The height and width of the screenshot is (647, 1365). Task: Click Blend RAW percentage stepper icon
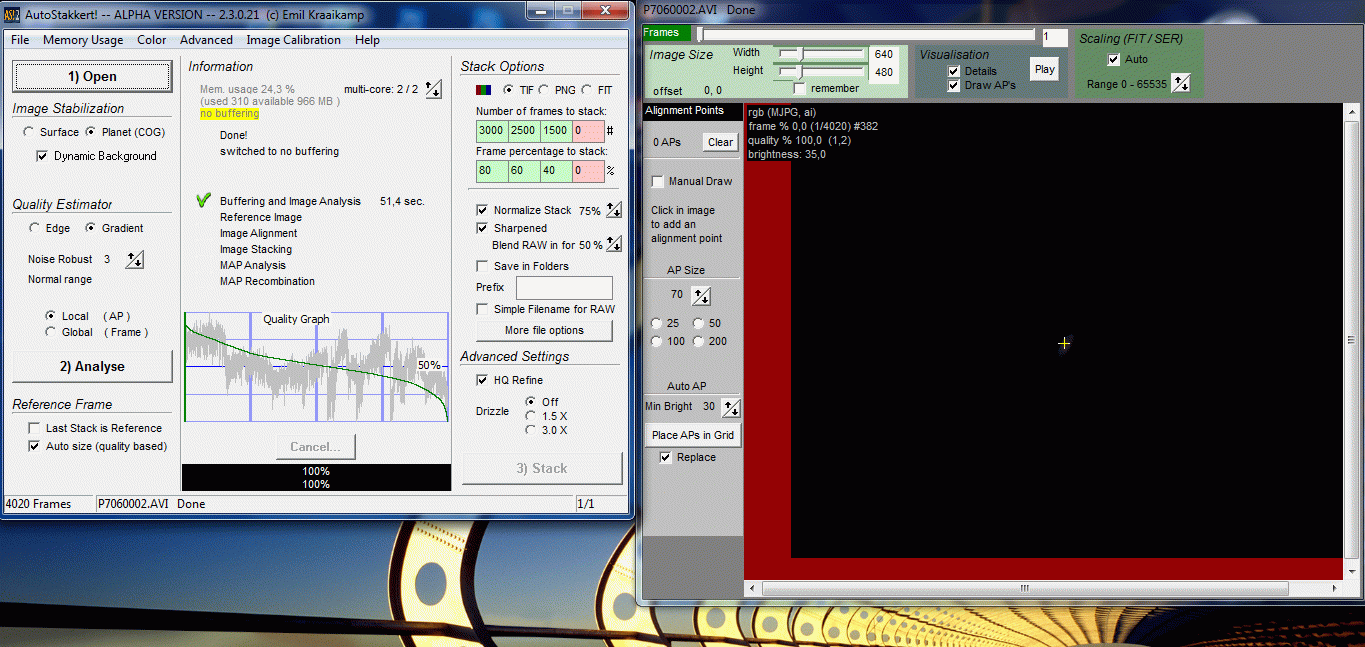tap(614, 245)
